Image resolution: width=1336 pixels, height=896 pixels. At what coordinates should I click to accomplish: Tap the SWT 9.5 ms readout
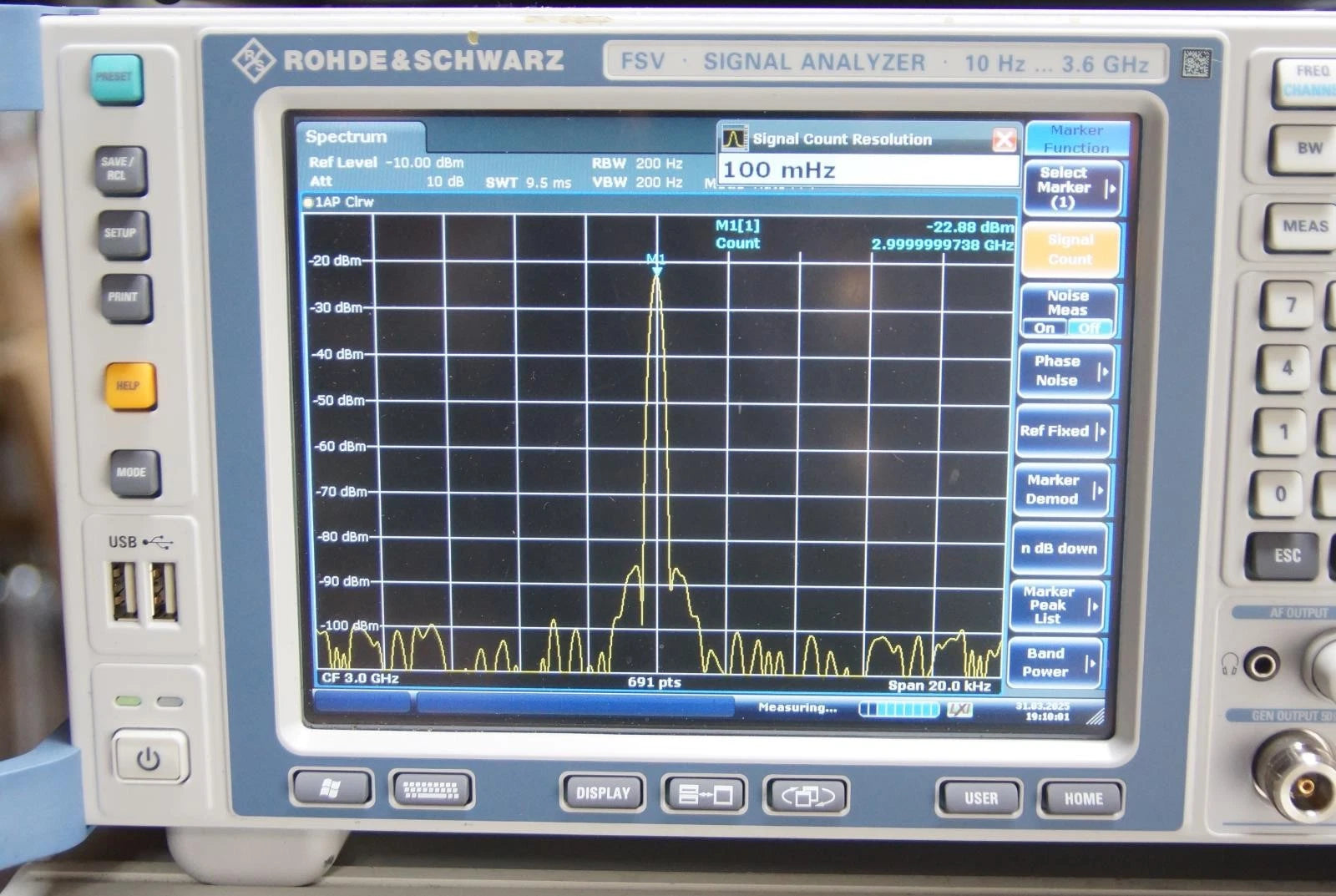528,182
